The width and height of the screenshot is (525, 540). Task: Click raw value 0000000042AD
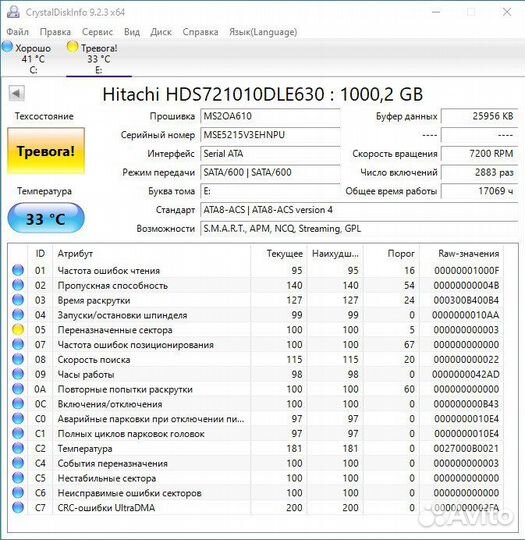coord(465,374)
